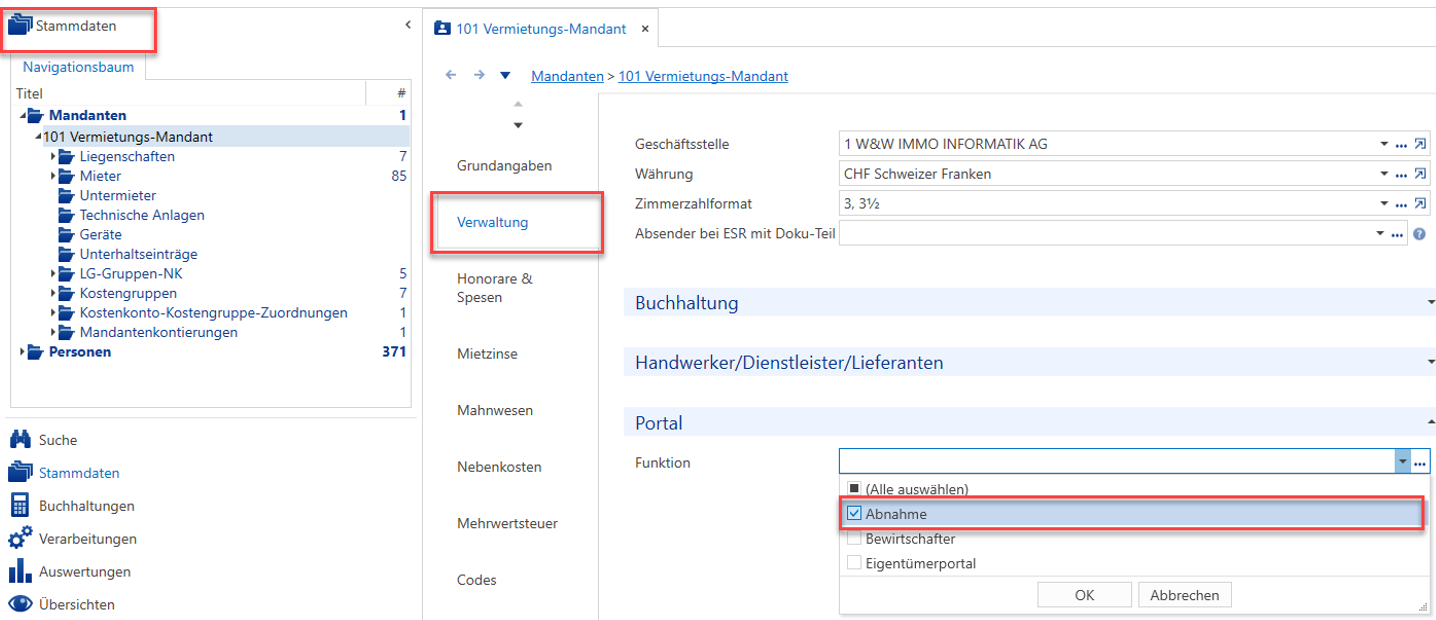Open Währung record via link arrow icon
Screen dimensions: 1436x620
pyautogui.click(x=1420, y=174)
